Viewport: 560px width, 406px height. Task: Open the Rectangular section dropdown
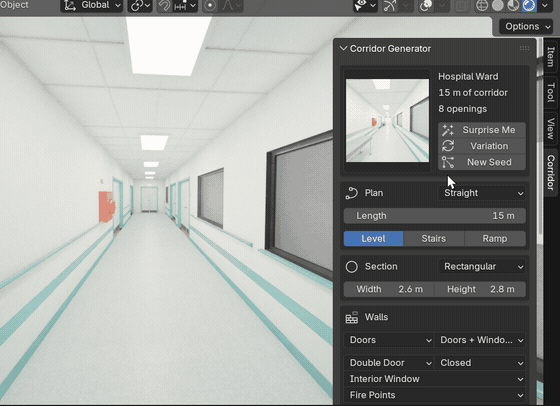[482, 267]
